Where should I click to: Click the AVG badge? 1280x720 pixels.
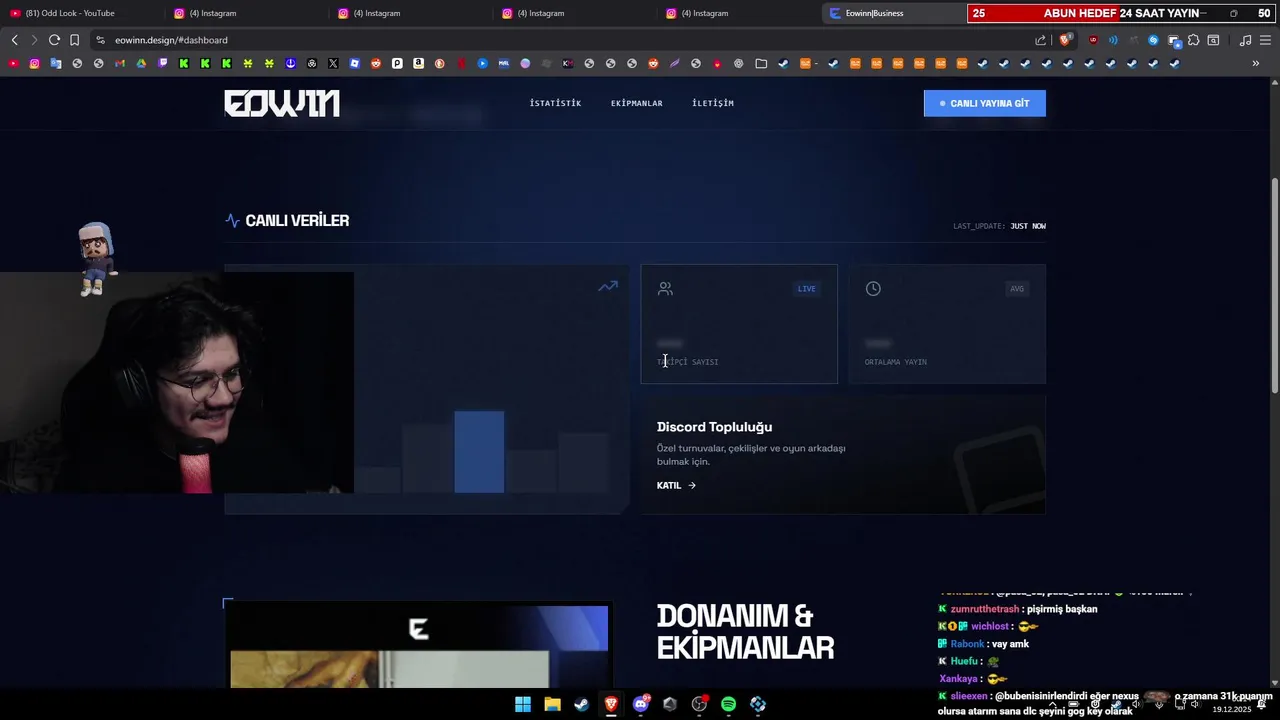click(x=1017, y=289)
